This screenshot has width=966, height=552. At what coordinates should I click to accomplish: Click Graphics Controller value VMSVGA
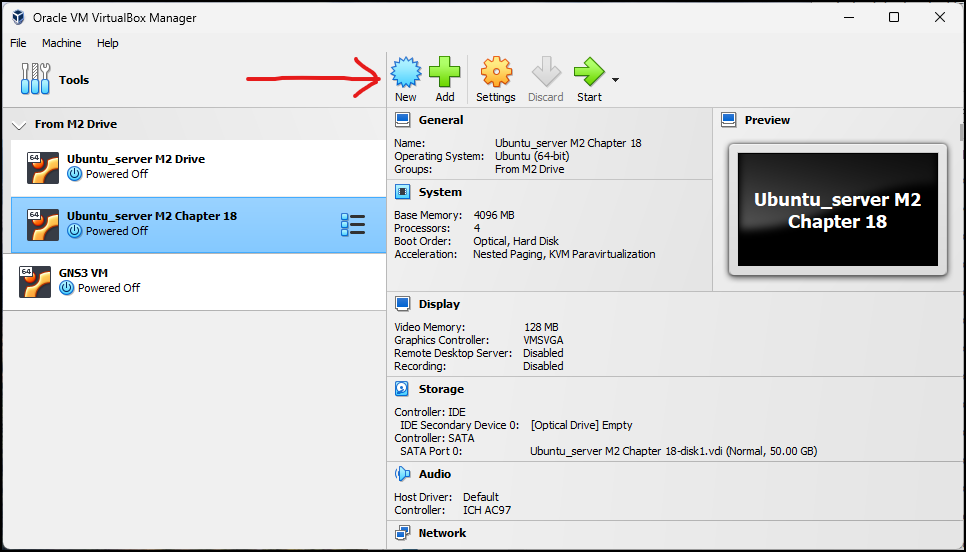(x=543, y=341)
